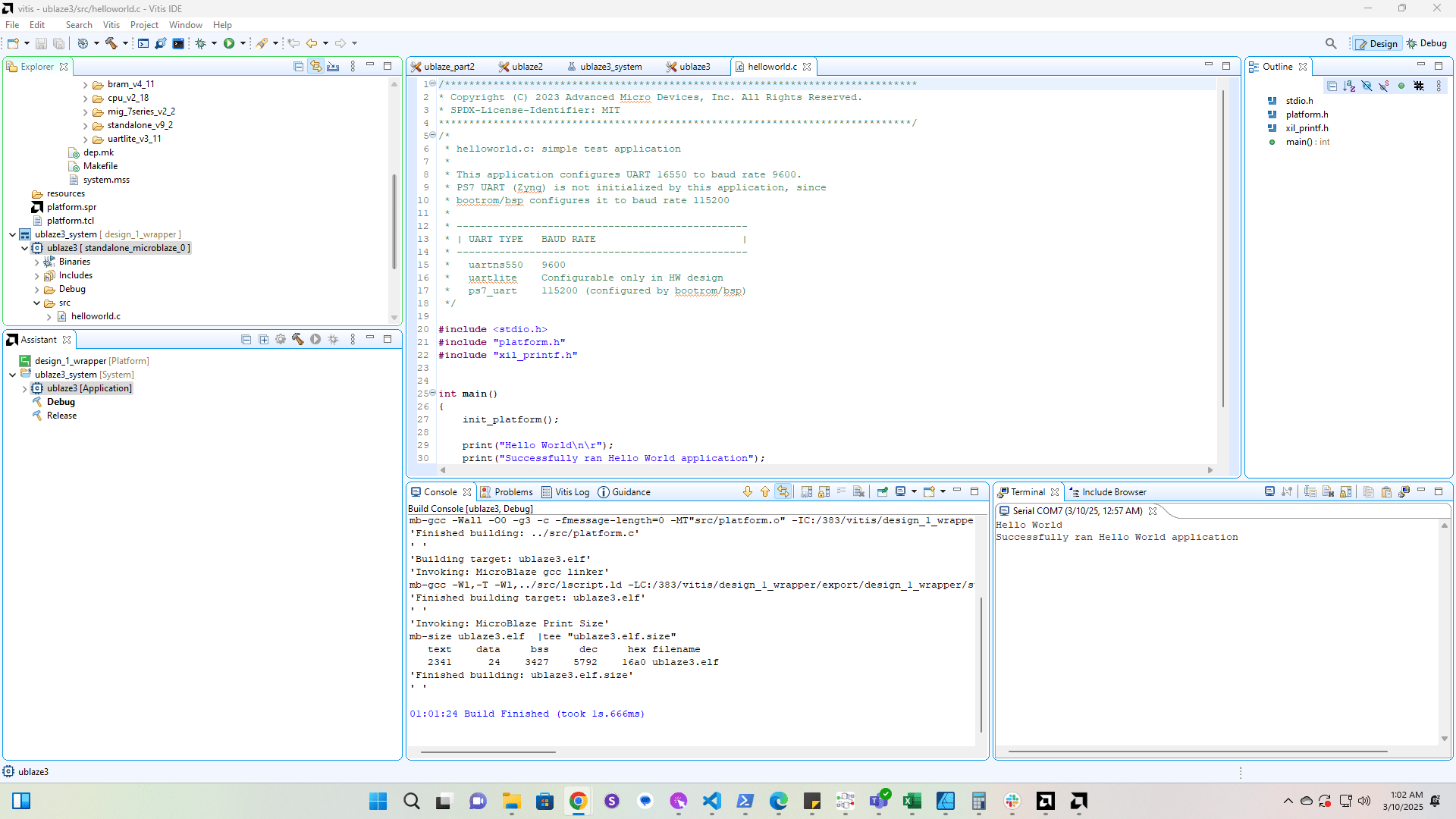Click the Debug bug icon in toolbar
This screenshot has height=819, width=1456.
coord(201,43)
